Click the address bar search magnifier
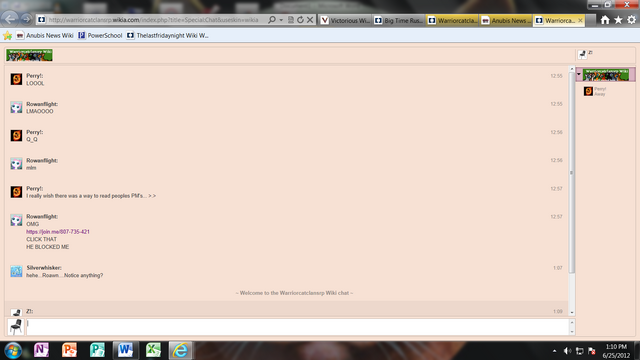The width and height of the screenshot is (640, 360). [272, 20]
